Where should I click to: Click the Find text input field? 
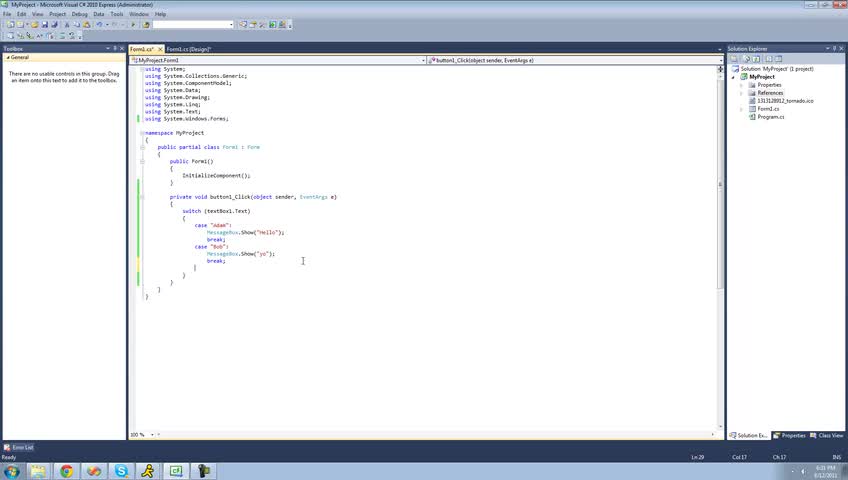click(x=190, y=24)
